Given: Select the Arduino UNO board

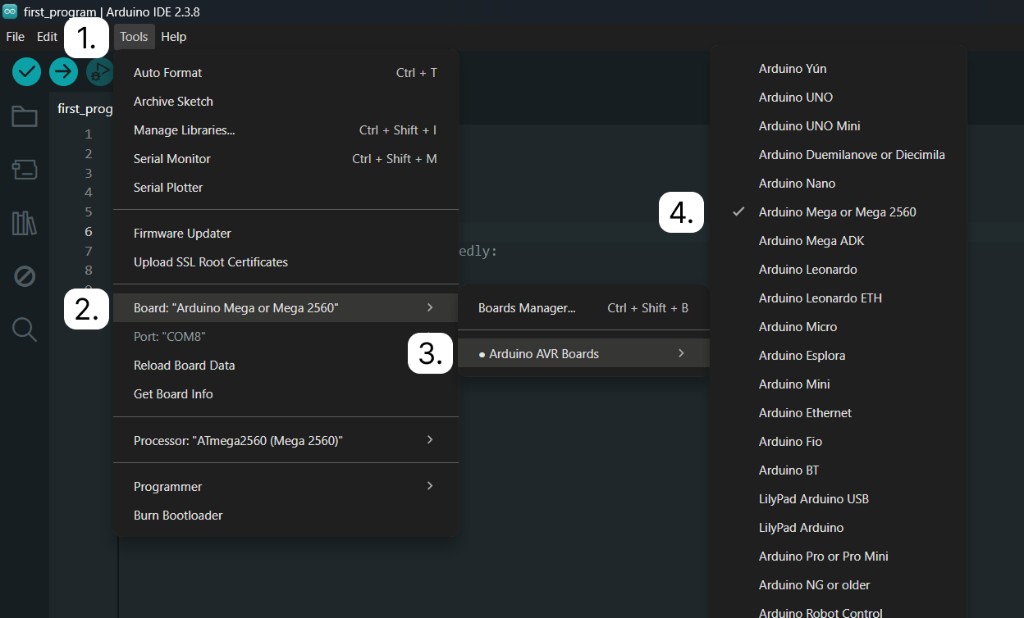Looking at the screenshot, I should pos(839,97).
